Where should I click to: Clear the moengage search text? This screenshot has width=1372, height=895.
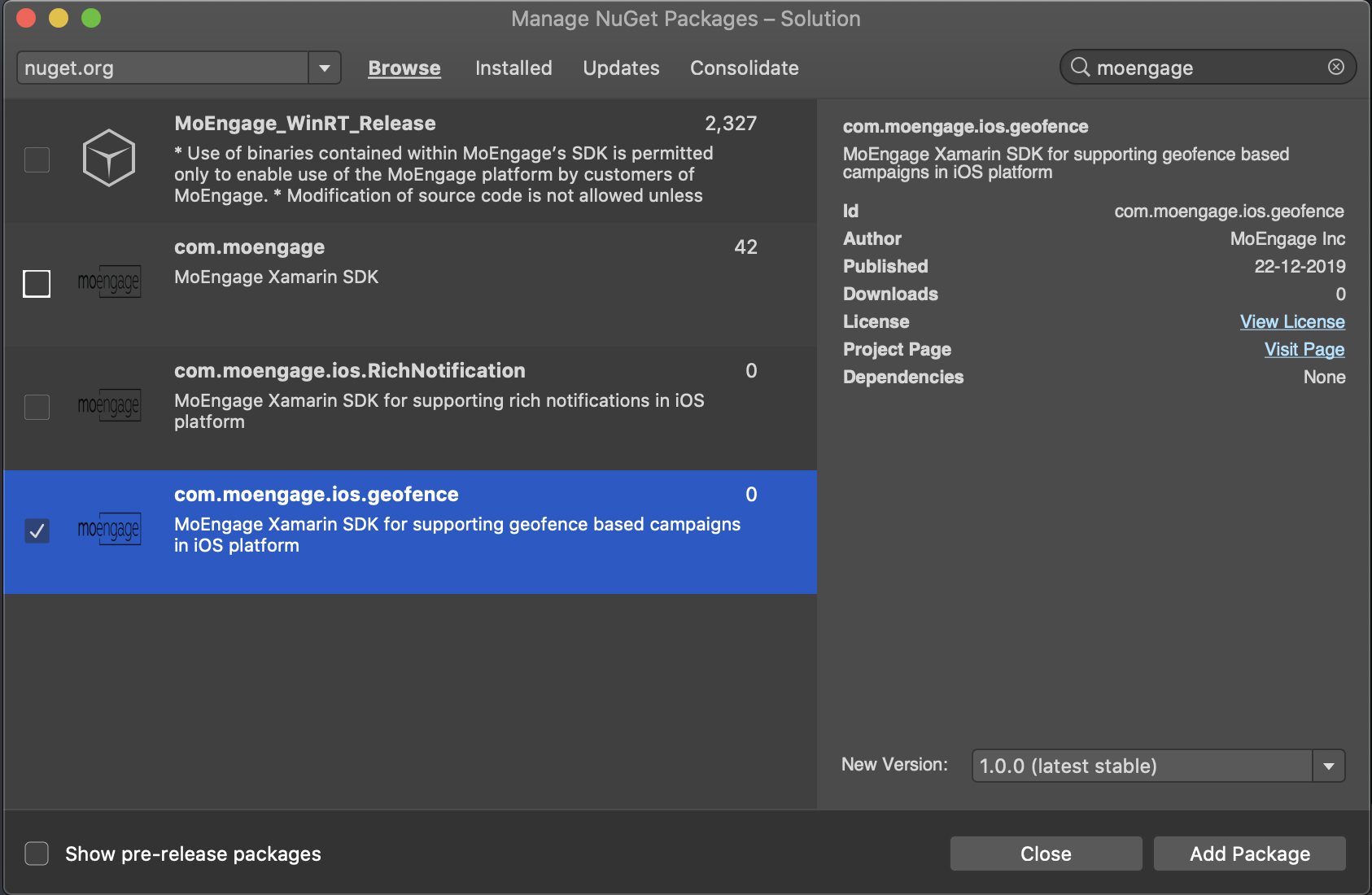(x=1335, y=68)
